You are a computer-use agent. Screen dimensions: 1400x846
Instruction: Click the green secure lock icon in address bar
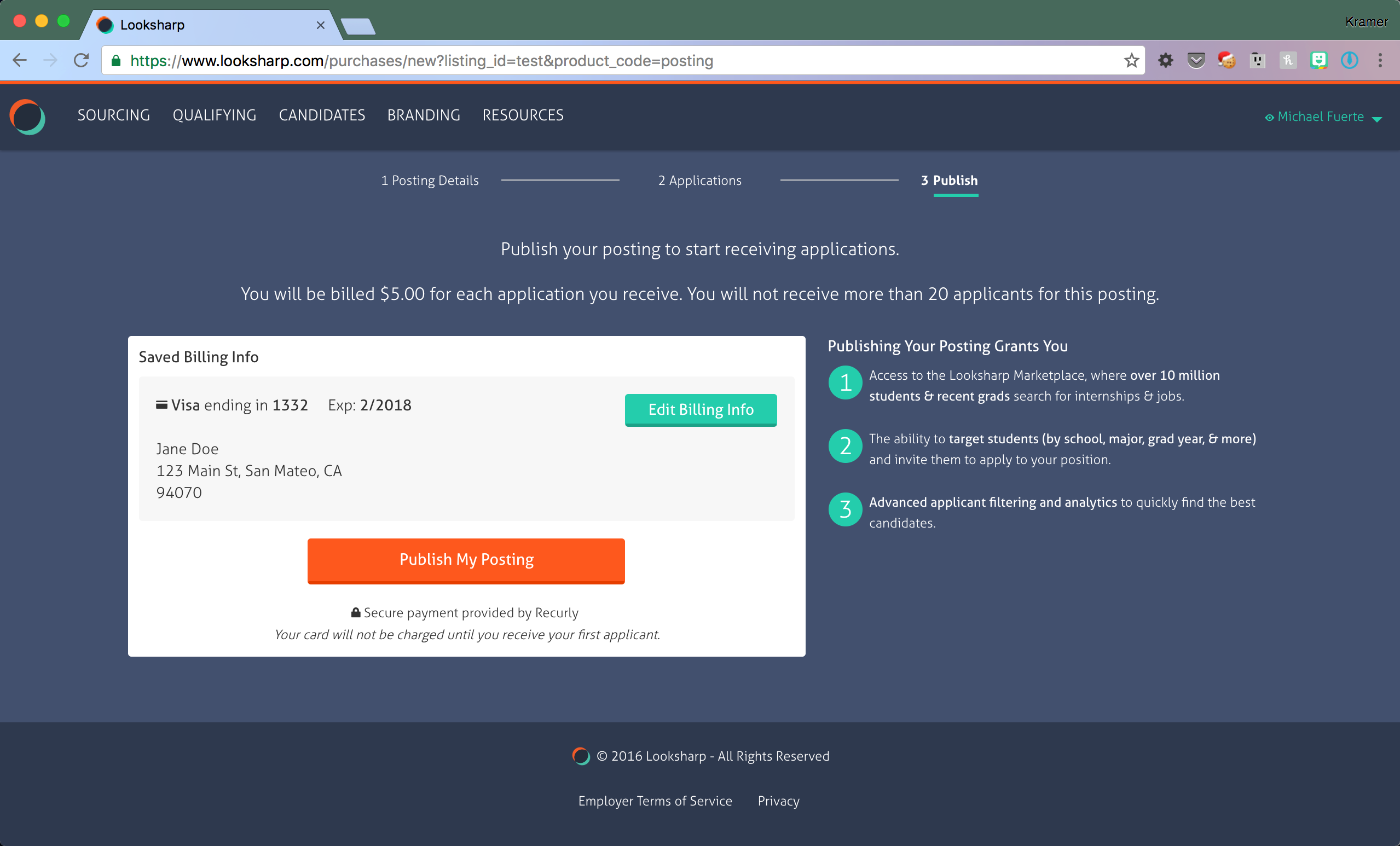pos(116,60)
